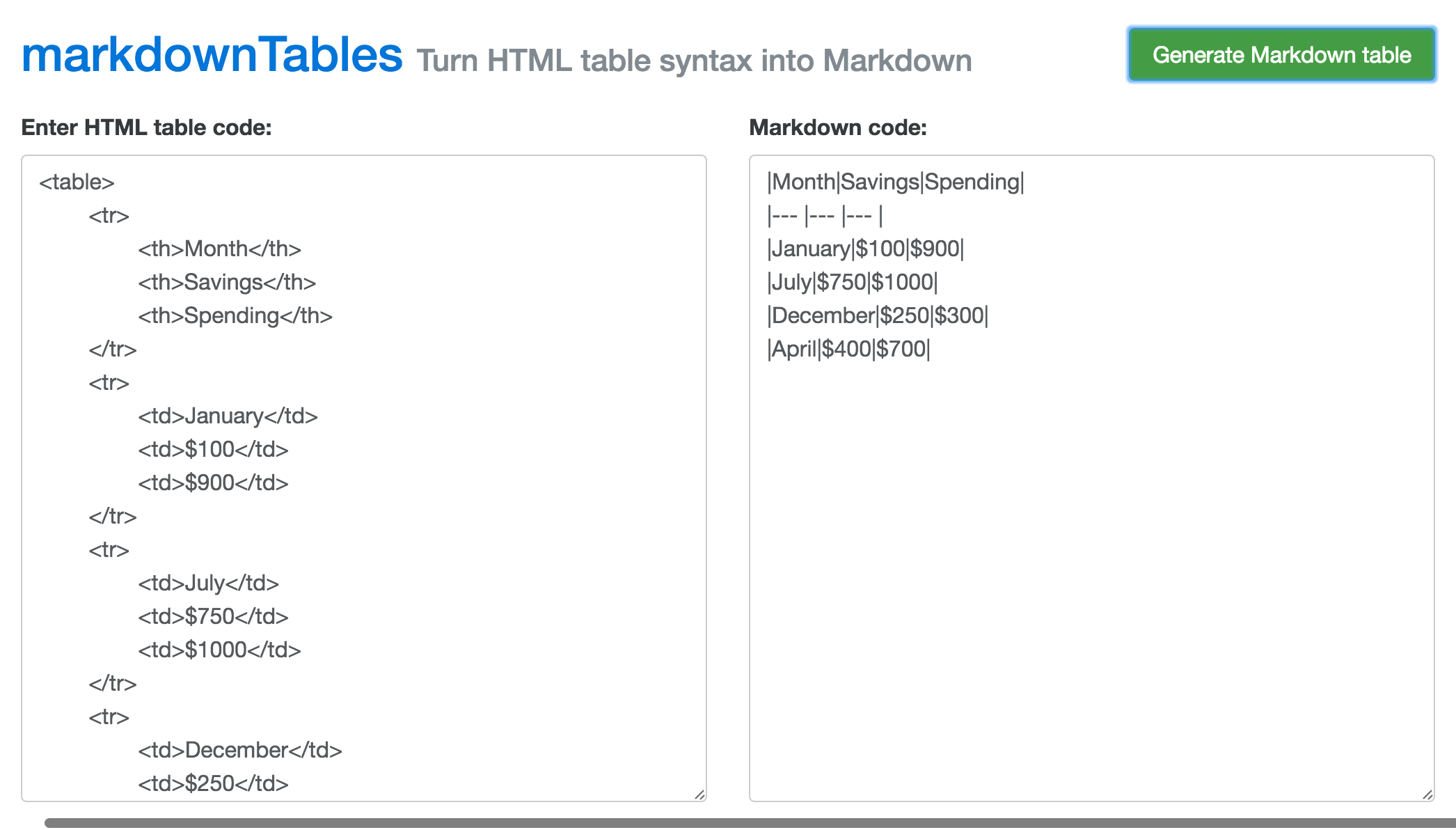The height and width of the screenshot is (830, 1456).
Task: Click the HTML textarea resize handle
Action: tap(699, 794)
